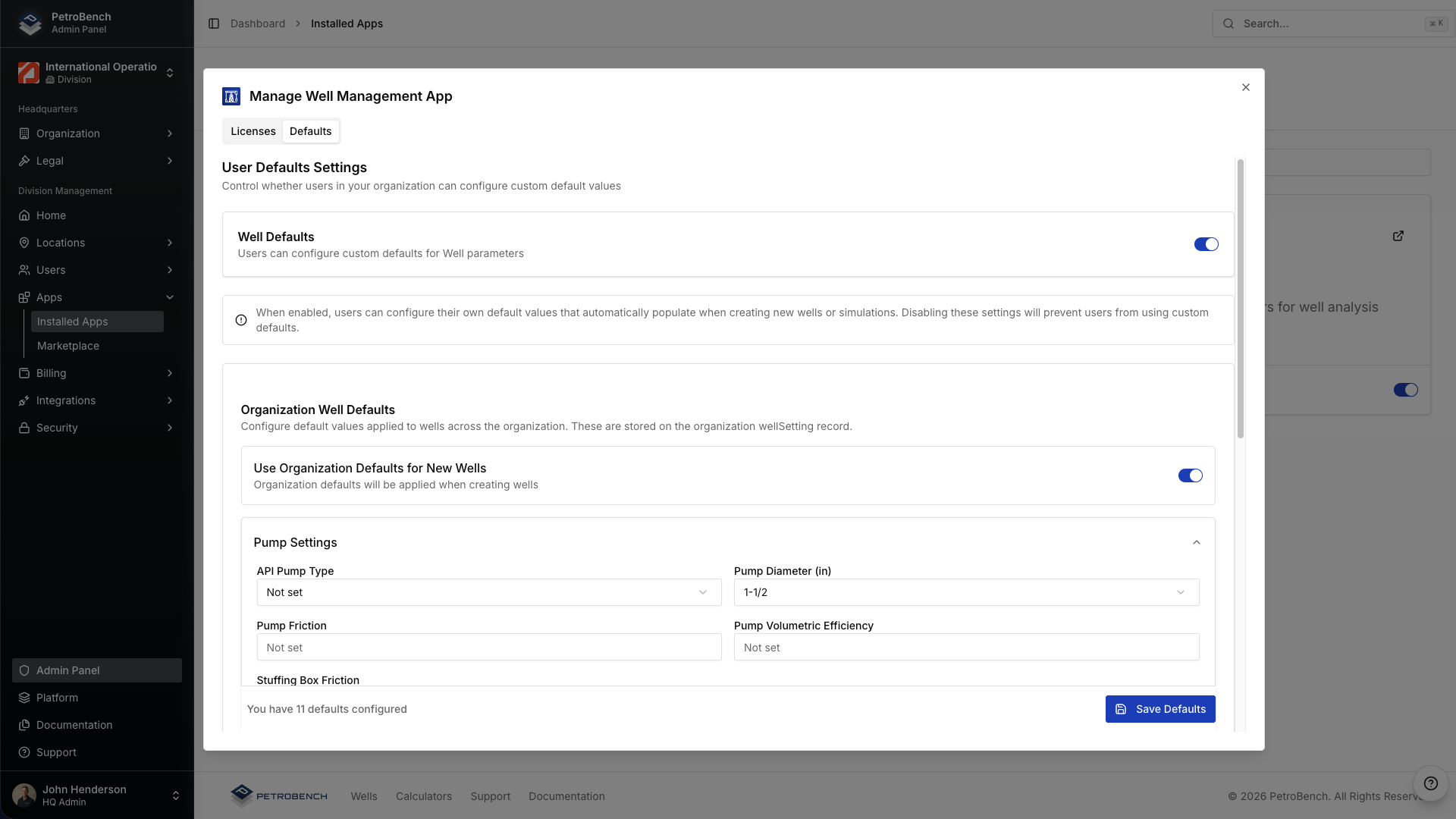This screenshot has width=1456, height=819.
Task: Select the Defaults tab
Action: [x=310, y=130]
